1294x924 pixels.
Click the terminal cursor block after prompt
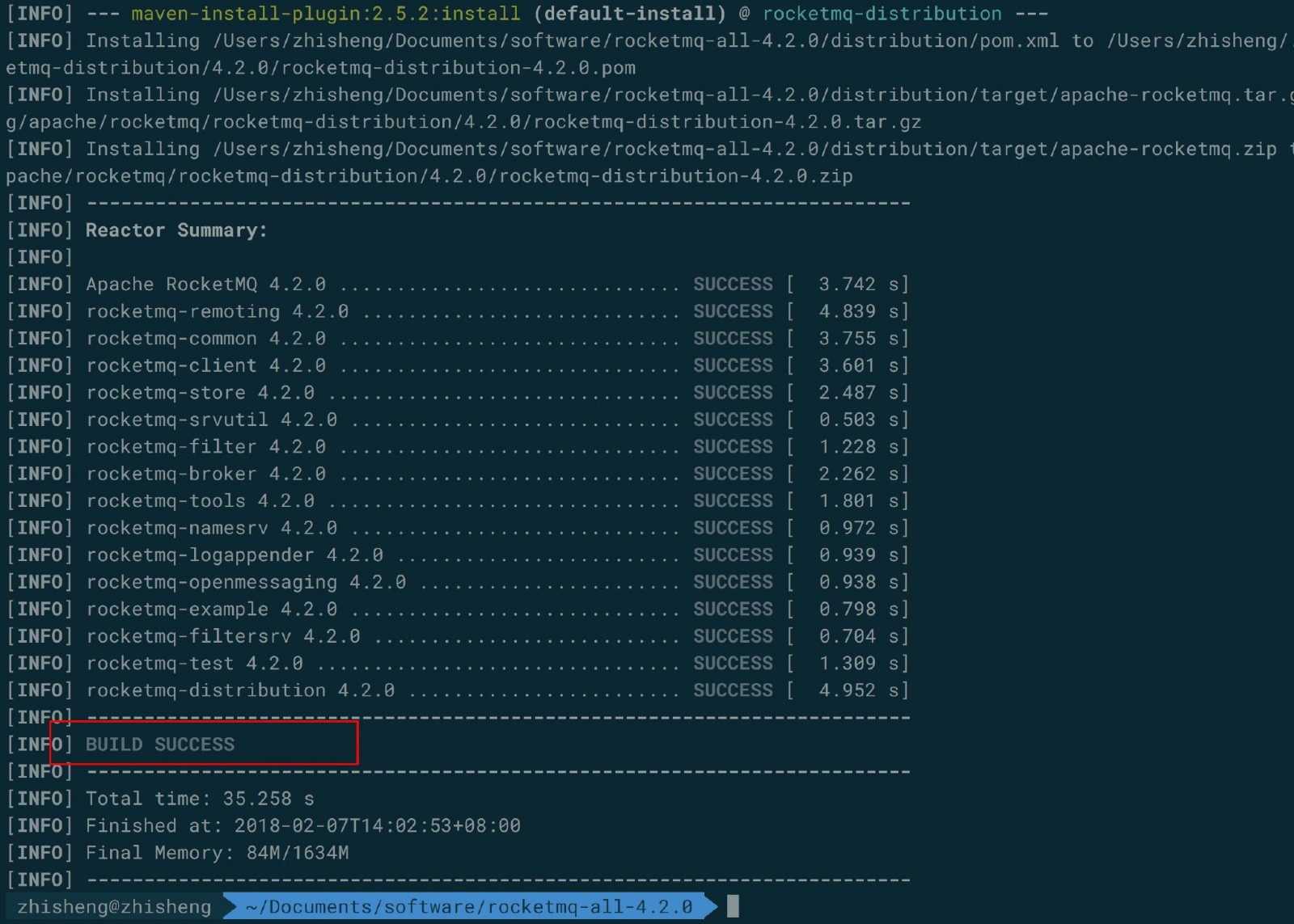[x=733, y=906]
